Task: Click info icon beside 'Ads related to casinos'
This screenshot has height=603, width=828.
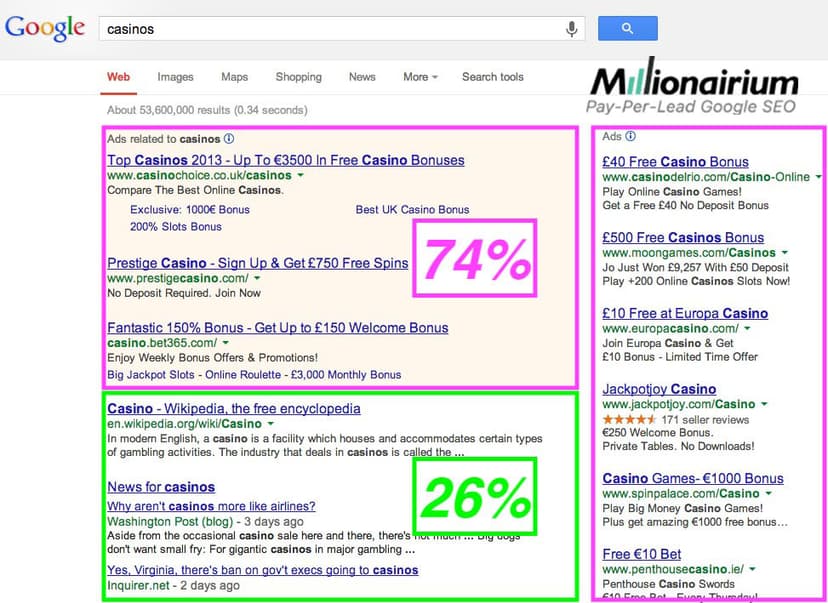Action: (x=229, y=139)
